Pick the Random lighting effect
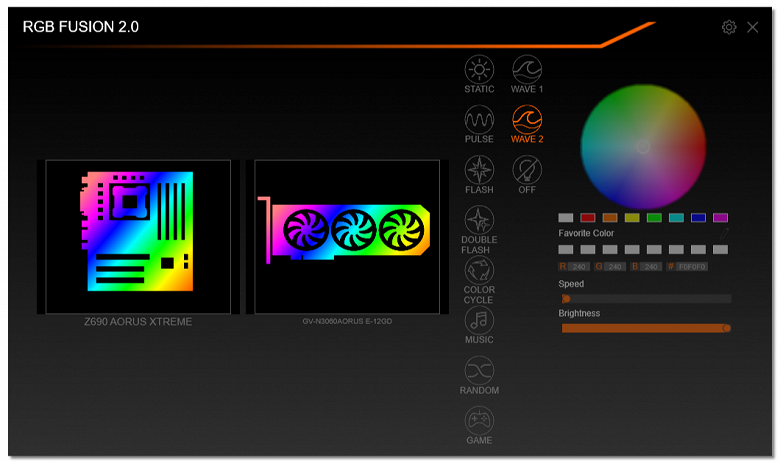 tap(479, 375)
